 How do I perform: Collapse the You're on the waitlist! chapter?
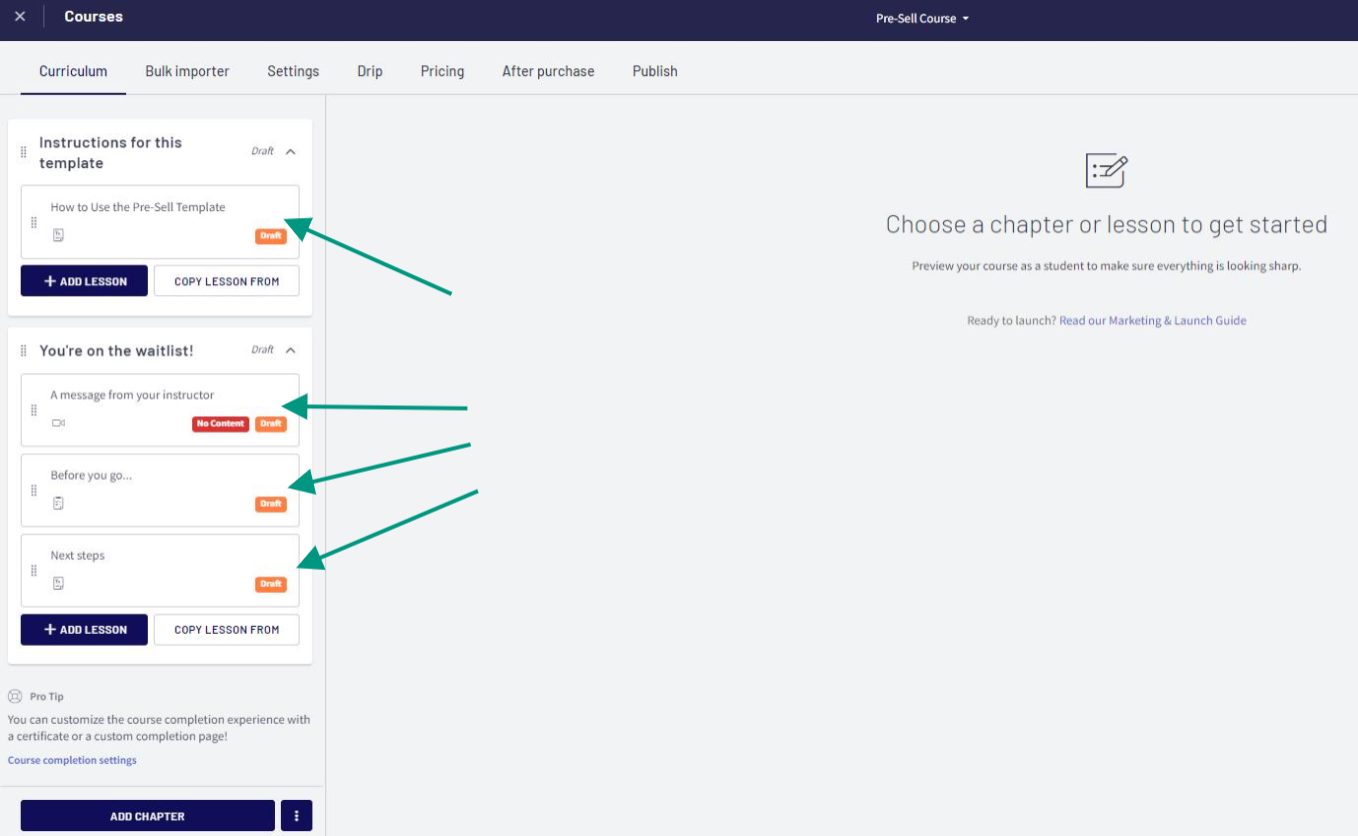coord(291,350)
